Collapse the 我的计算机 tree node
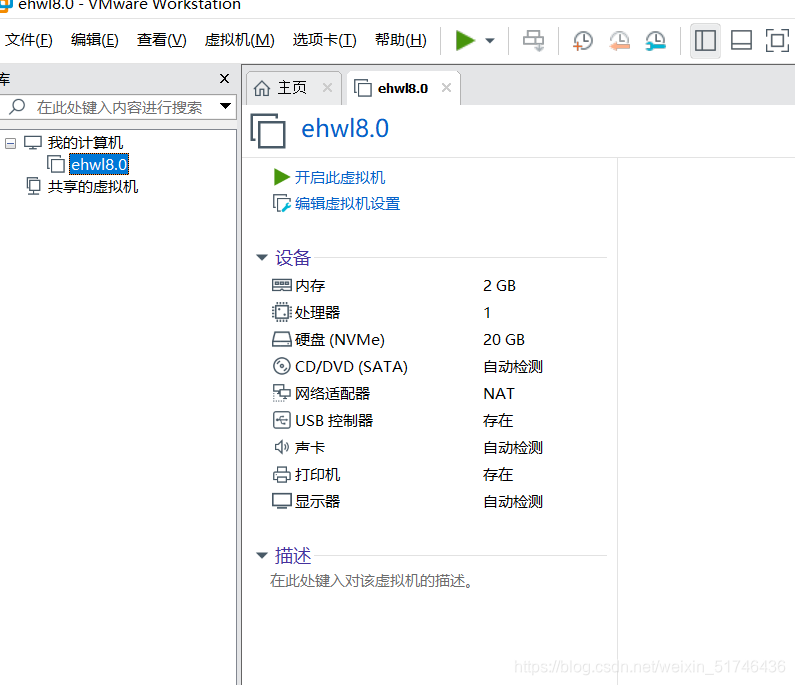 pos(10,143)
